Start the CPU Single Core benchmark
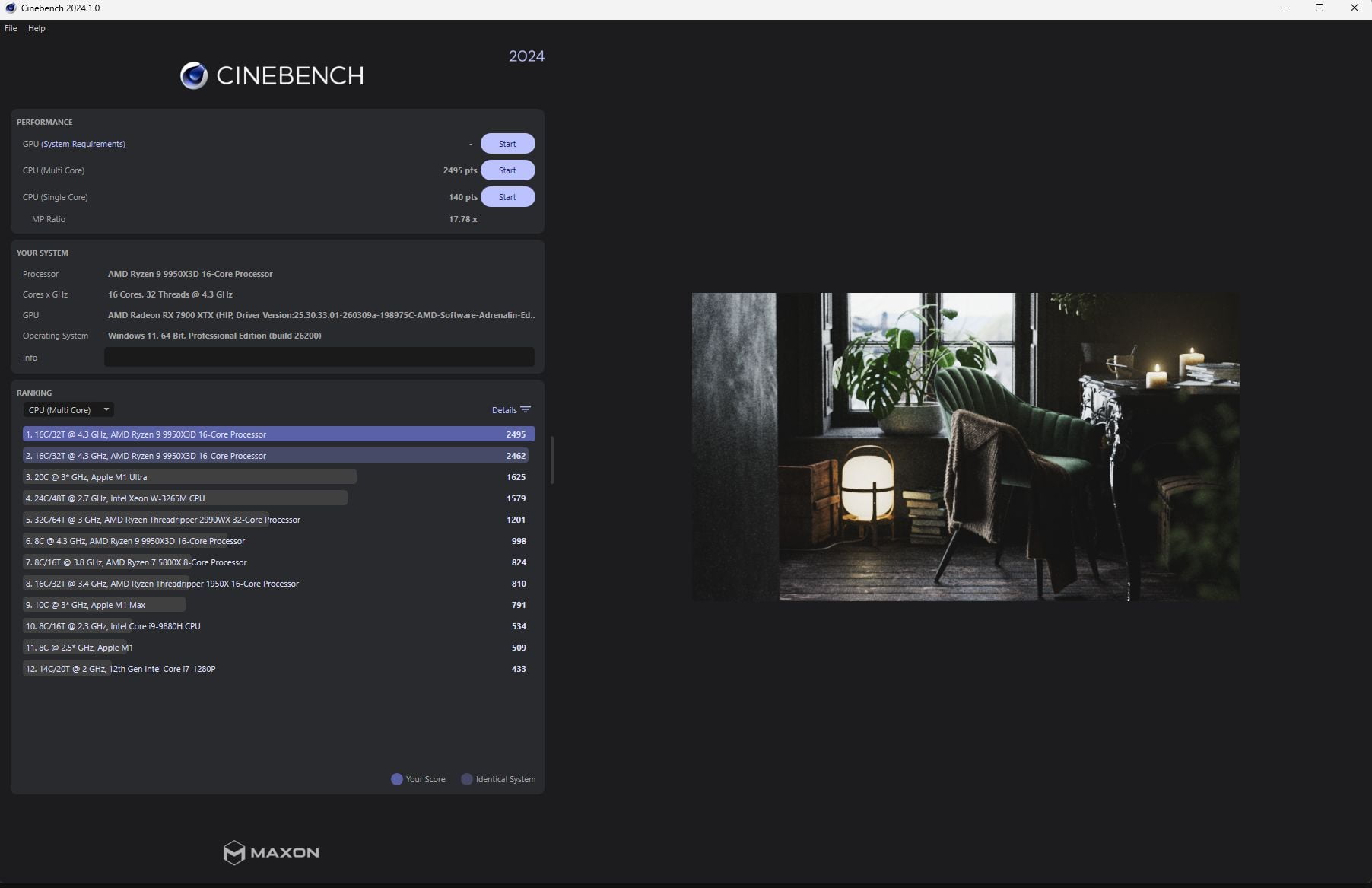The height and width of the screenshot is (888, 1372). pos(507,197)
